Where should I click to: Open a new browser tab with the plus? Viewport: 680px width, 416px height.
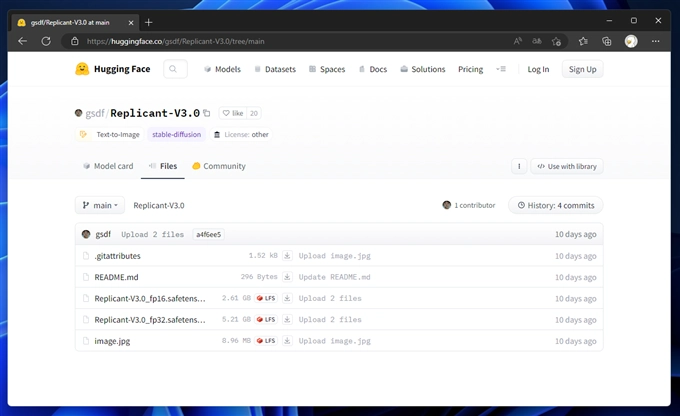148,22
